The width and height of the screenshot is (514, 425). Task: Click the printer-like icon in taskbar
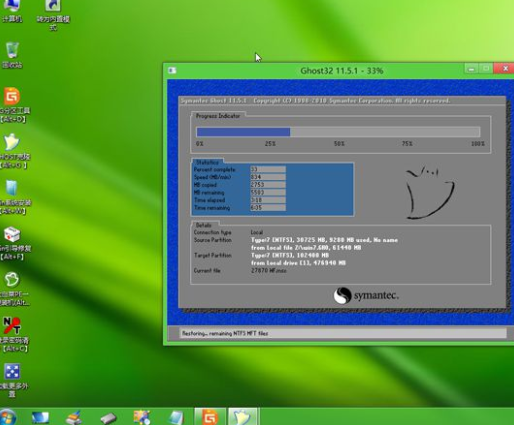[74, 417]
